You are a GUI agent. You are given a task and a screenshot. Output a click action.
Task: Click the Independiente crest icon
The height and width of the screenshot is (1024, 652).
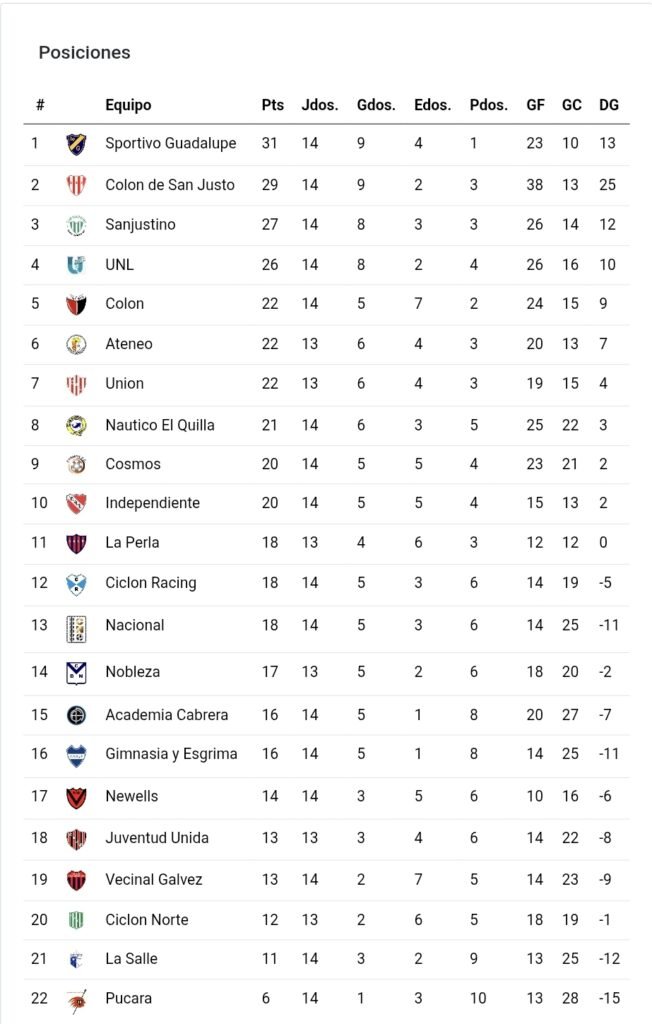tap(76, 503)
